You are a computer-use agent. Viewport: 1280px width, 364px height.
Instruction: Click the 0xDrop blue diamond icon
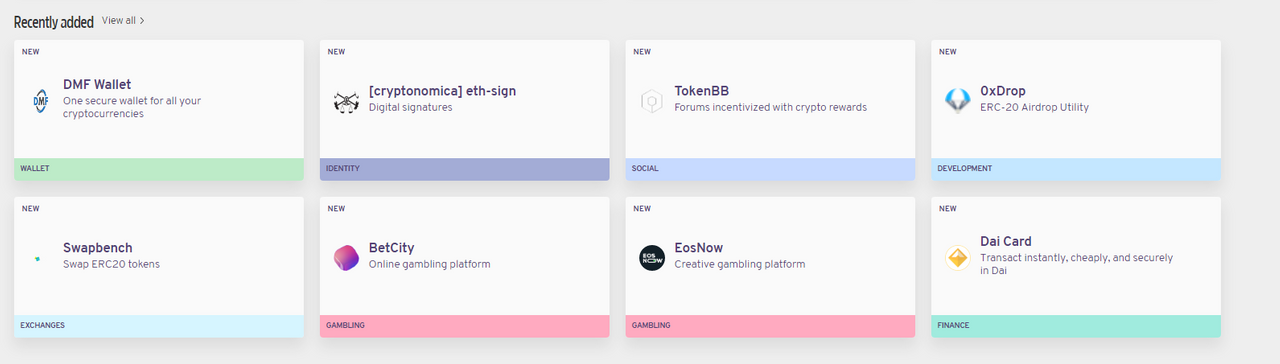point(958,101)
